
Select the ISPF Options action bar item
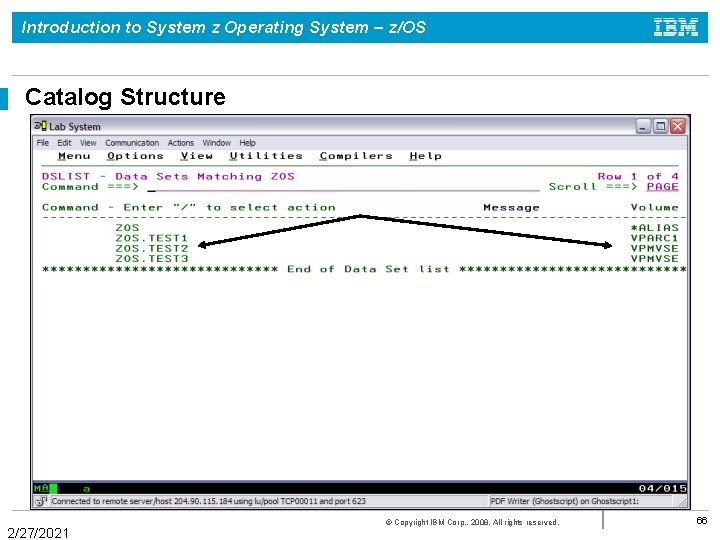coord(135,156)
